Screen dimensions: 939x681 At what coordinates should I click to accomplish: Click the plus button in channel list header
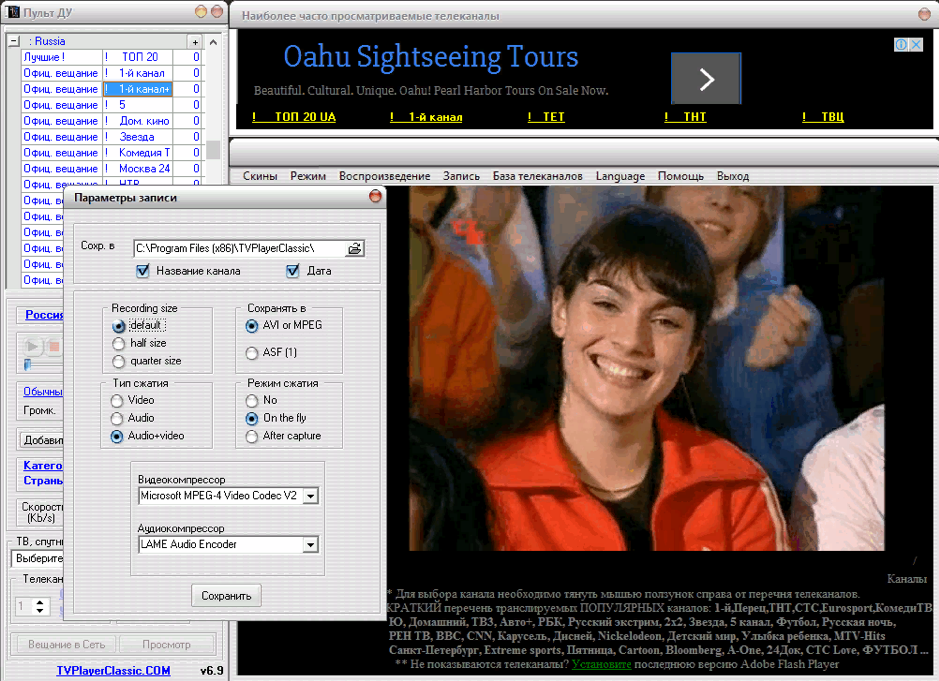tap(195, 41)
